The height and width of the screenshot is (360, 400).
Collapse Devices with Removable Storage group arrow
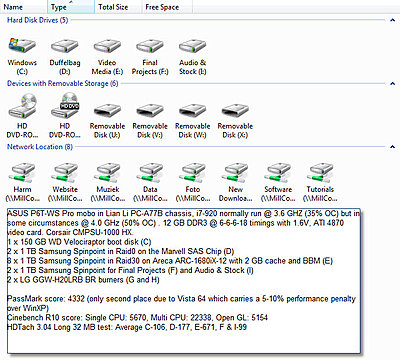pos(392,84)
